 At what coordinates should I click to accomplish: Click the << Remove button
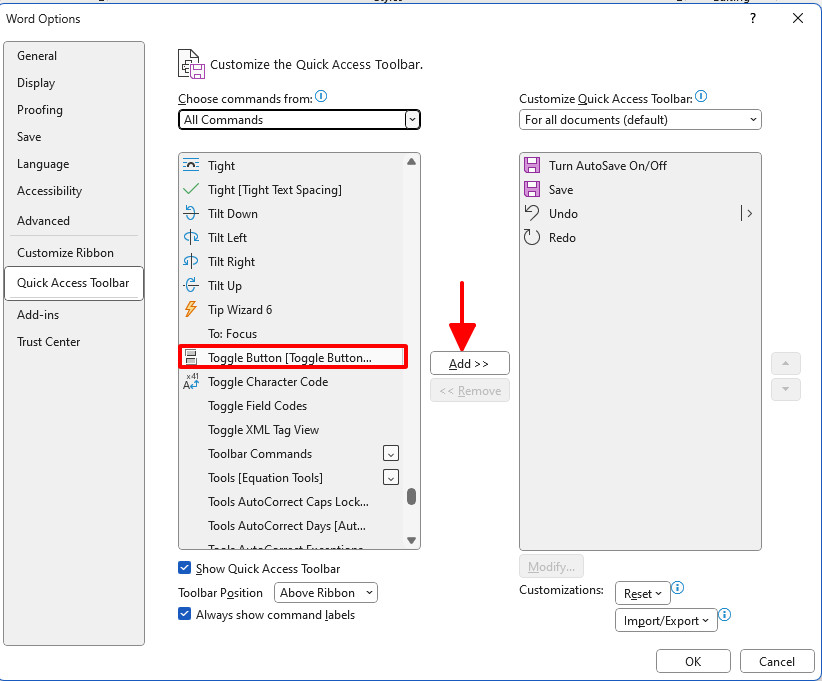pyautogui.click(x=470, y=391)
